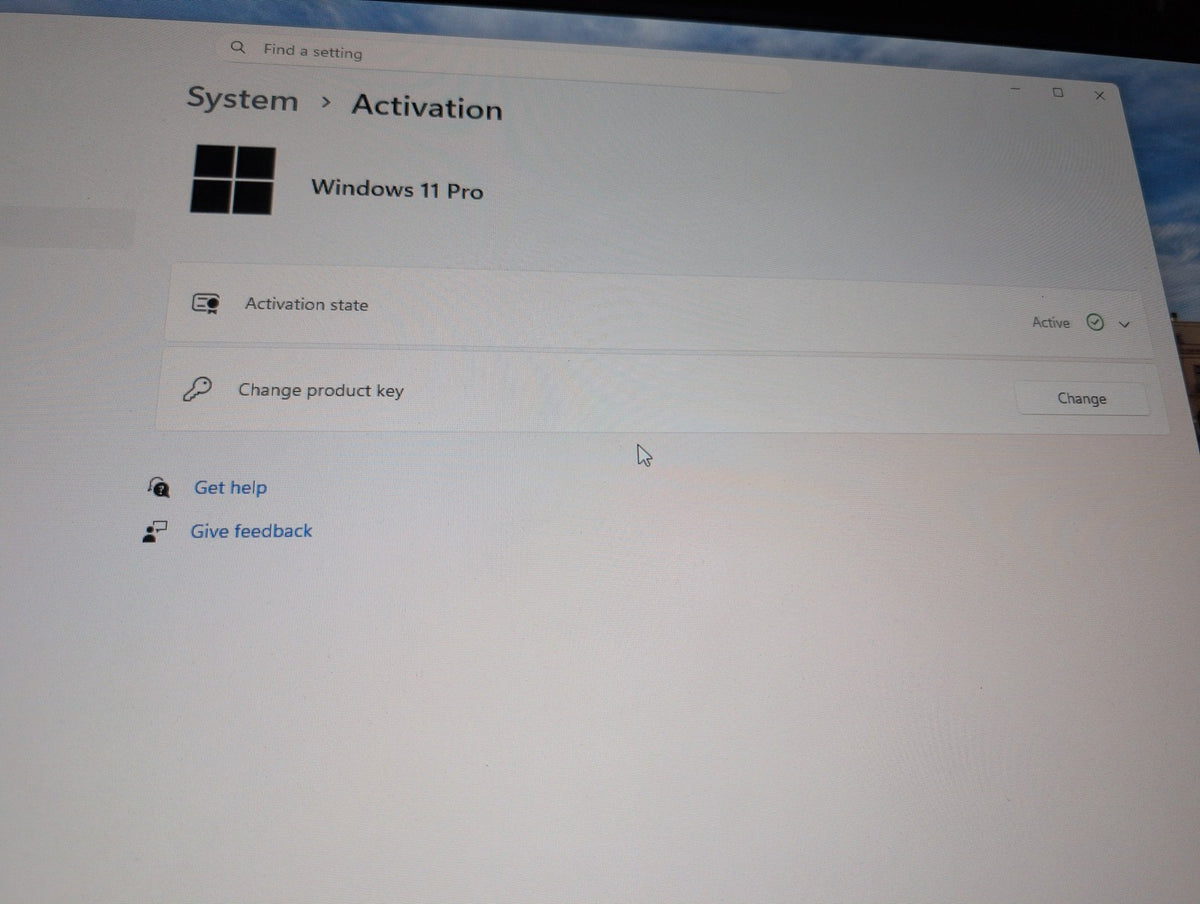Click the Activation state certificate icon

point(205,303)
